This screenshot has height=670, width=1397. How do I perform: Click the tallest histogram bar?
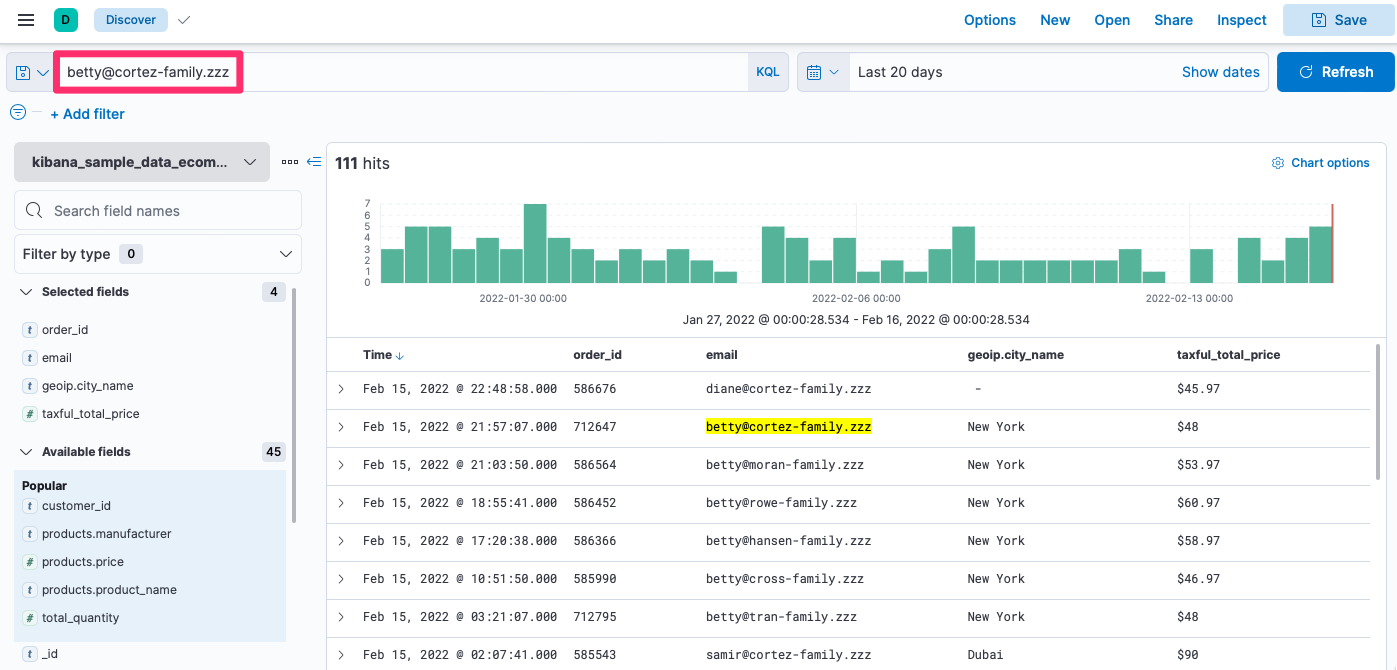pyautogui.click(x=535, y=243)
